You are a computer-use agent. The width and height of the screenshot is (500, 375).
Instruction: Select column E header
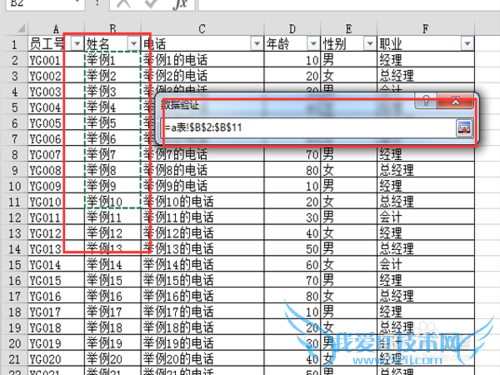pyautogui.click(x=349, y=29)
